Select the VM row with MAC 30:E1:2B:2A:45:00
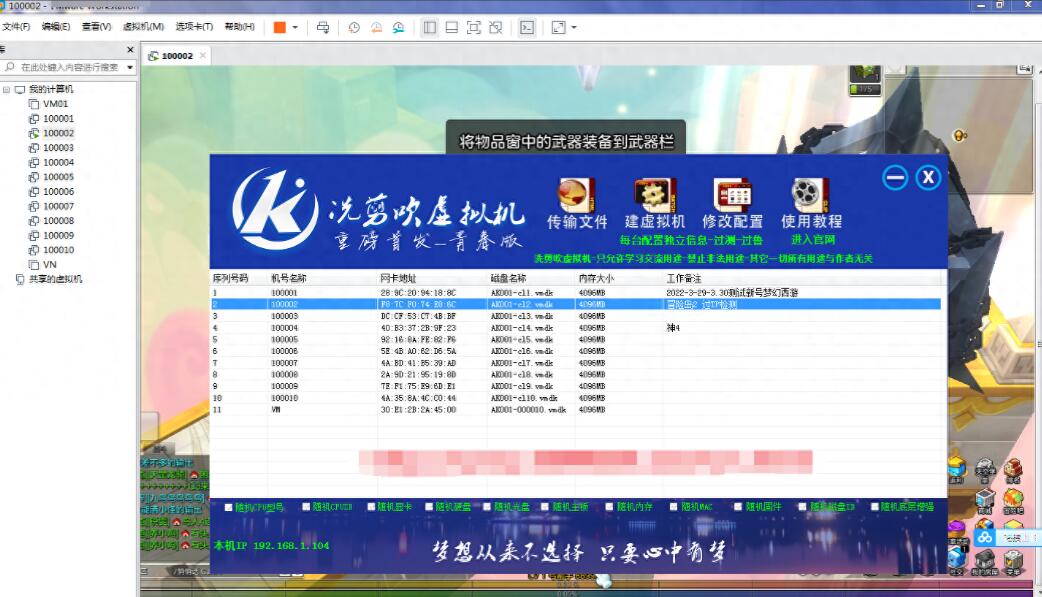 pos(575,410)
